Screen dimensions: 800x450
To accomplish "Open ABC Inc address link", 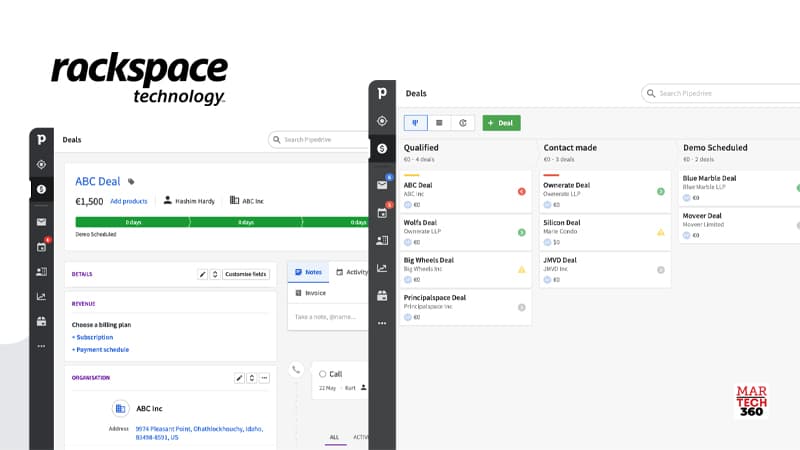I will coord(199,433).
